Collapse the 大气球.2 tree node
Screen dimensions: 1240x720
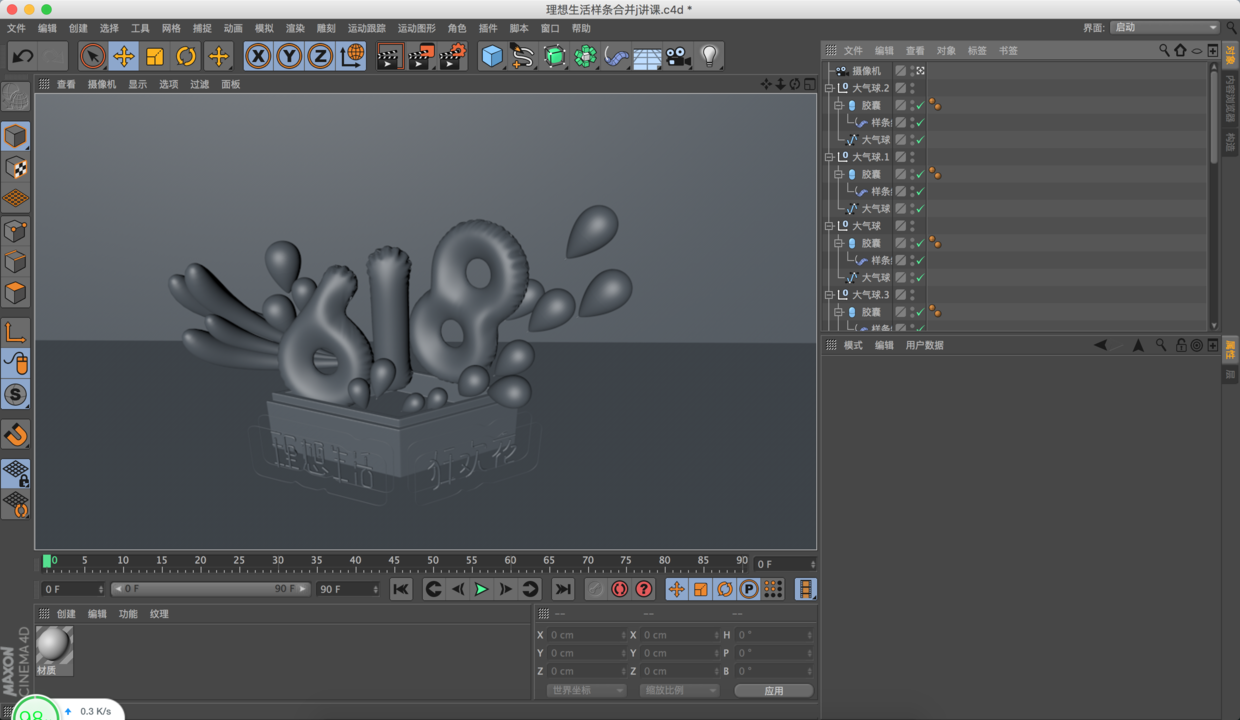point(829,88)
